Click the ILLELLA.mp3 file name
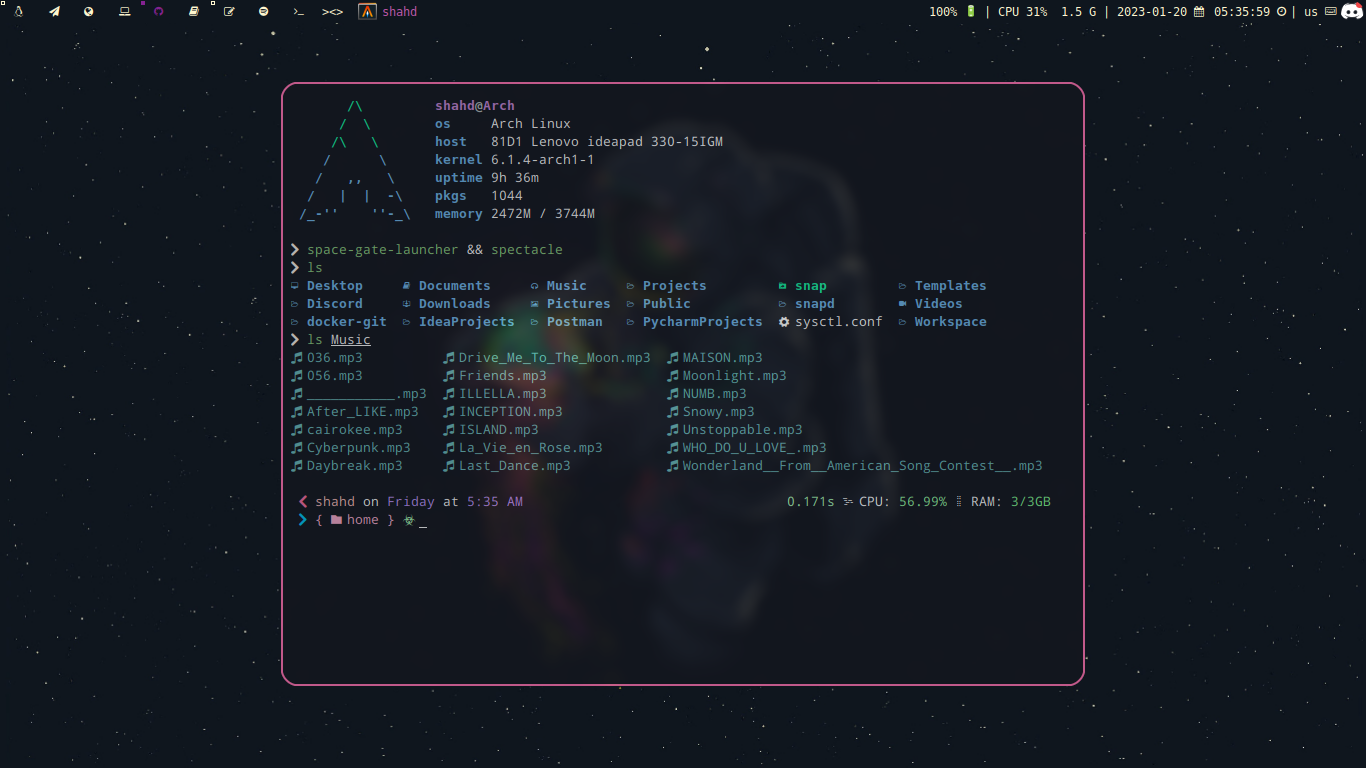The image size is (1366, 768). coord(503,394)
